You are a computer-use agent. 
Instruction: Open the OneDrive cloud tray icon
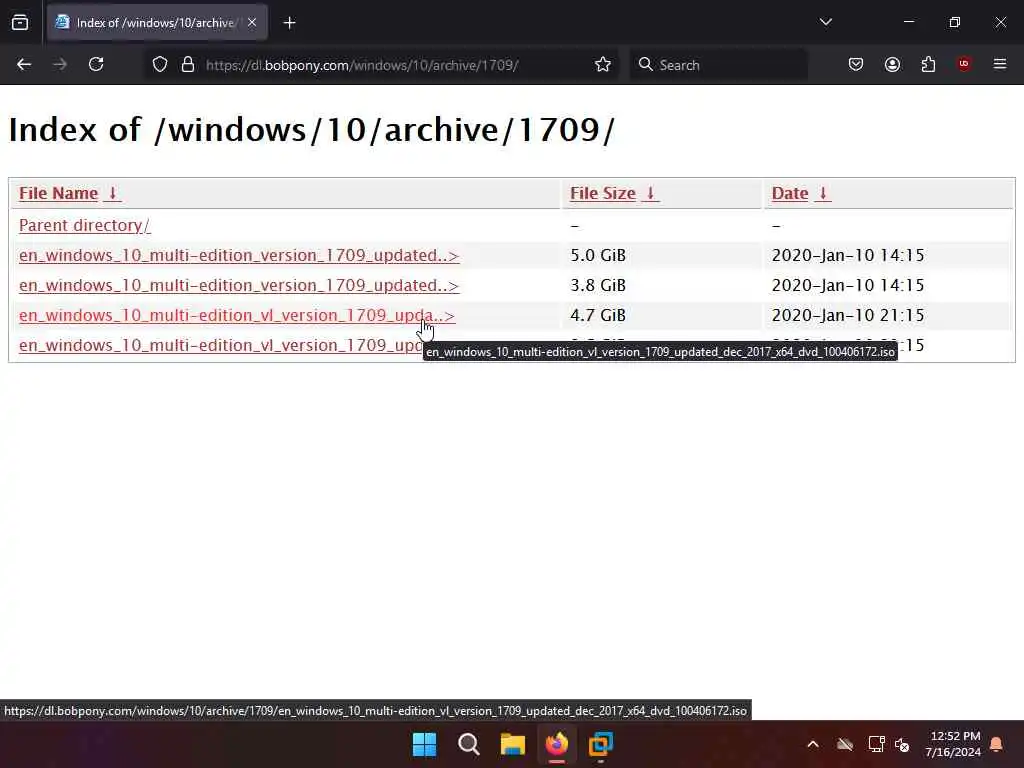[845, 744]
